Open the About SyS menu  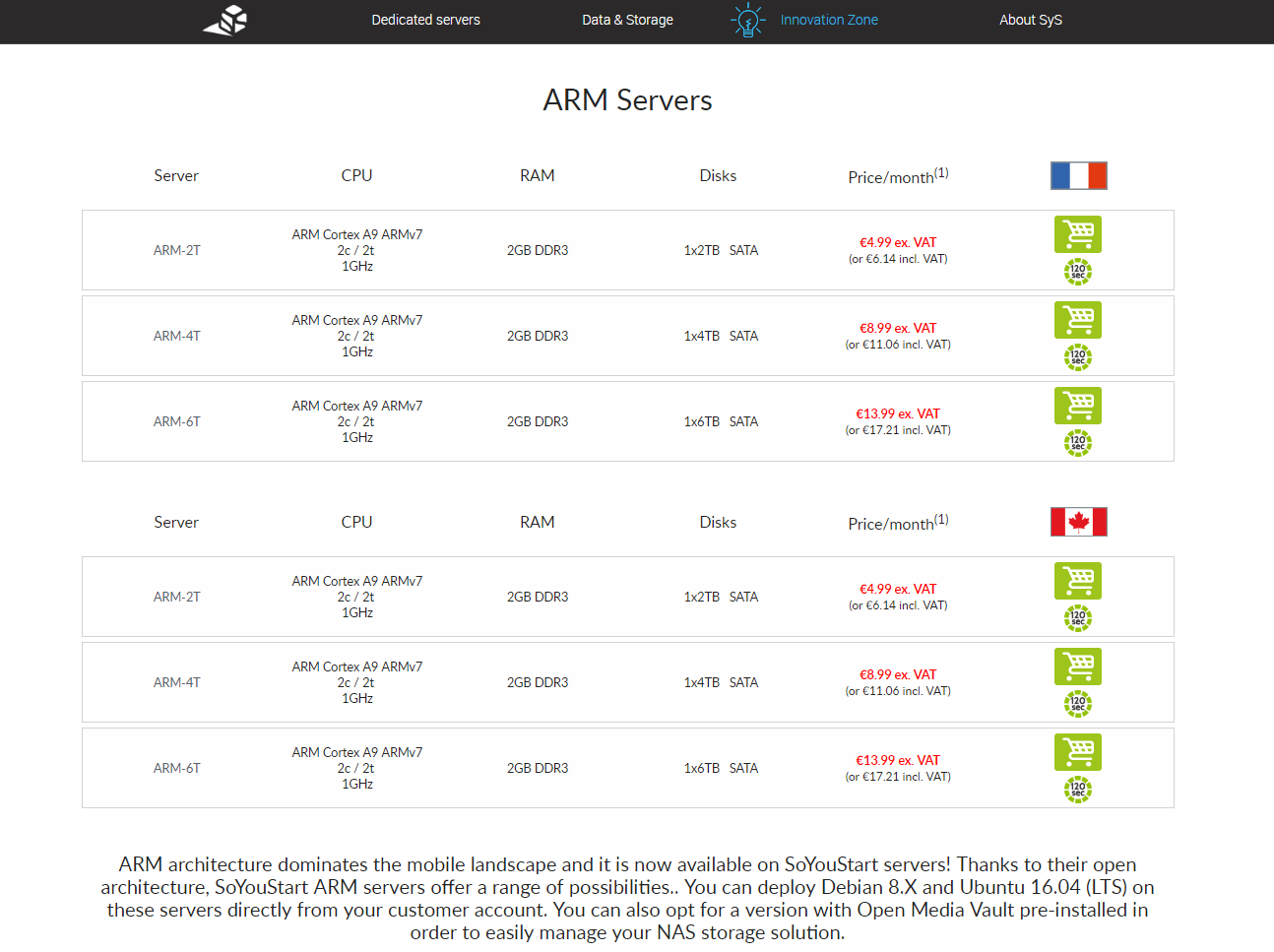(x=1030, y=20)
